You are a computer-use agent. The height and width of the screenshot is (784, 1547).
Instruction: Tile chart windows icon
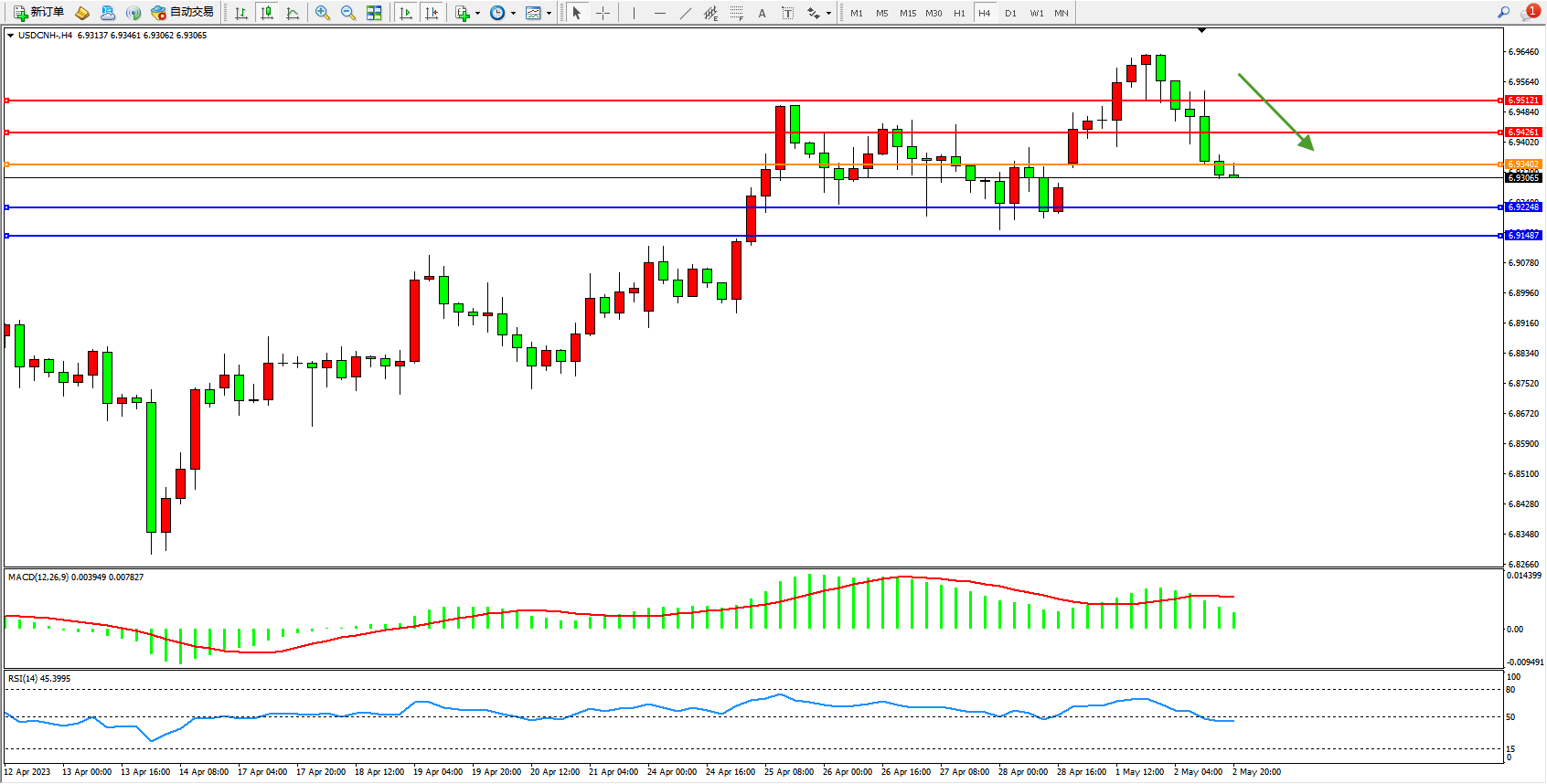(374, 13)
